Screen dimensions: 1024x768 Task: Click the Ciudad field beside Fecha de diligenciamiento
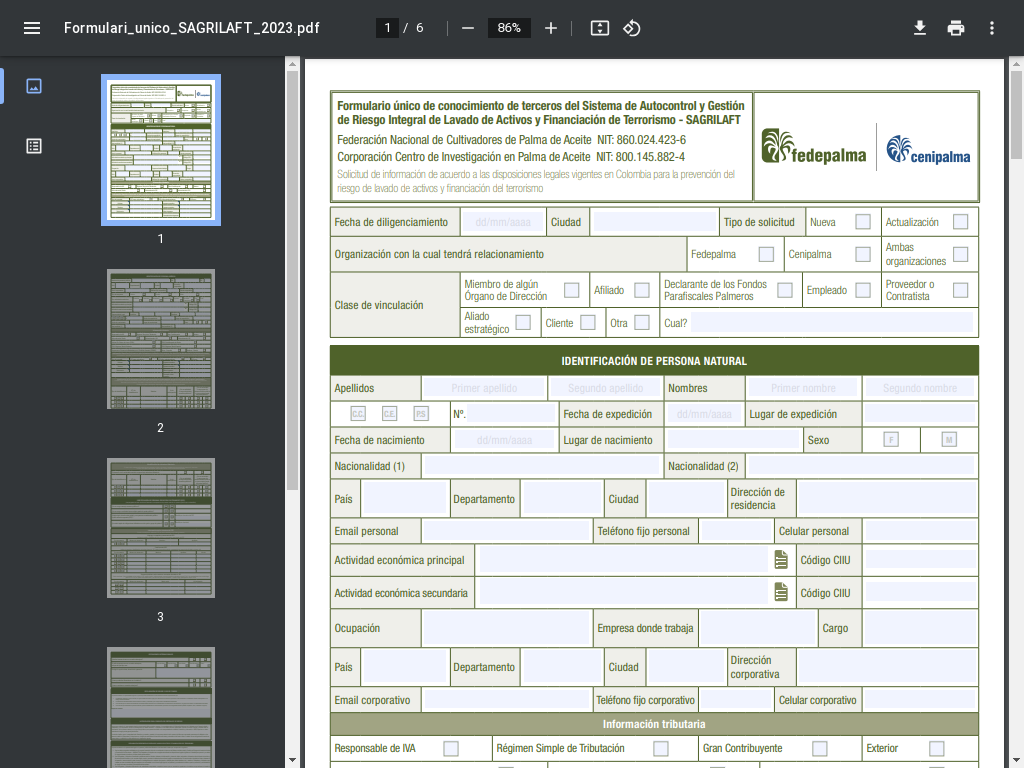tap(654, 222)
